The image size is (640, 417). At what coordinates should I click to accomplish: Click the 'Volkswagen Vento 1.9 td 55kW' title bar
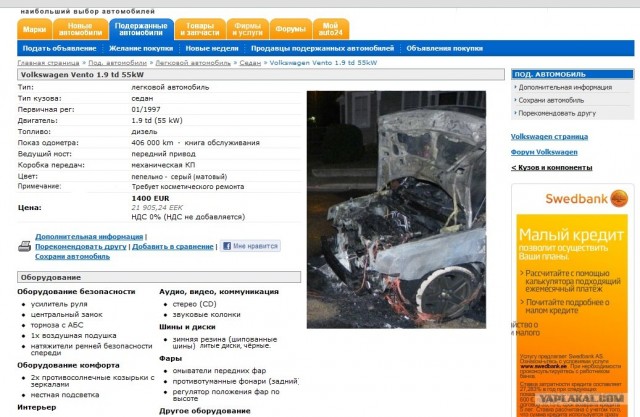tap(261, 75)
